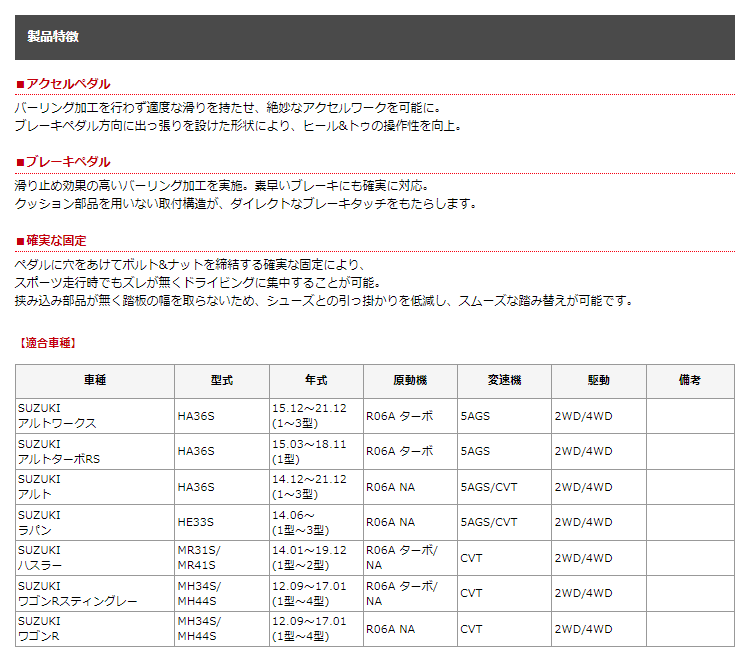Click 2WD/4WD in the アルトワークス row

[x=584, y=416]
